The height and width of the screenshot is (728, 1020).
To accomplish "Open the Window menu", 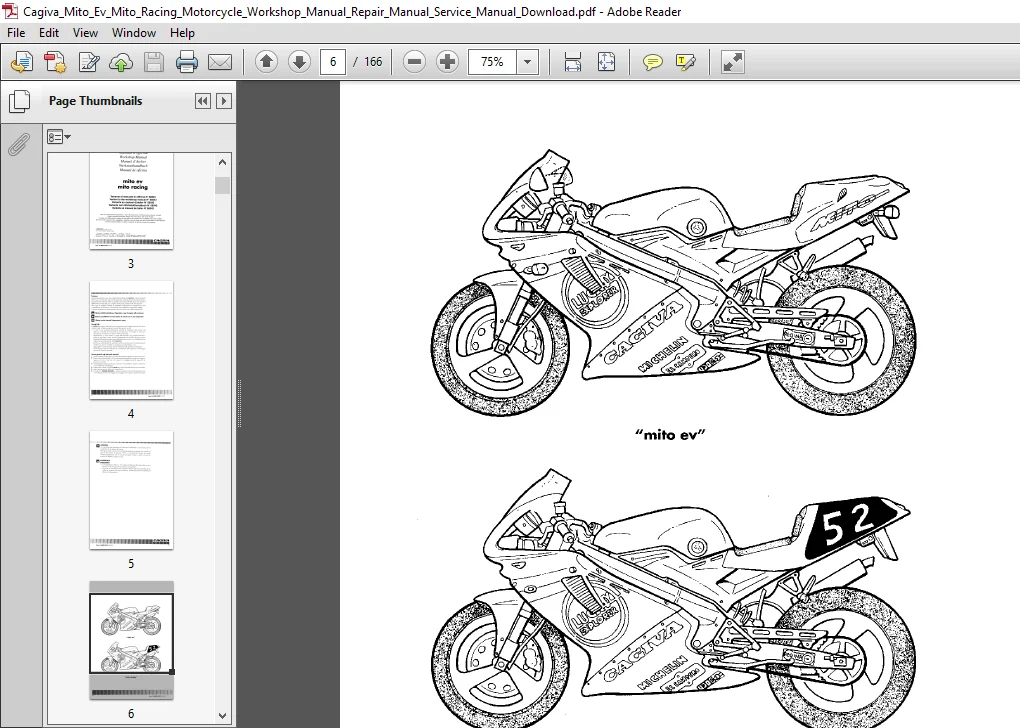I will coord(134,33).
